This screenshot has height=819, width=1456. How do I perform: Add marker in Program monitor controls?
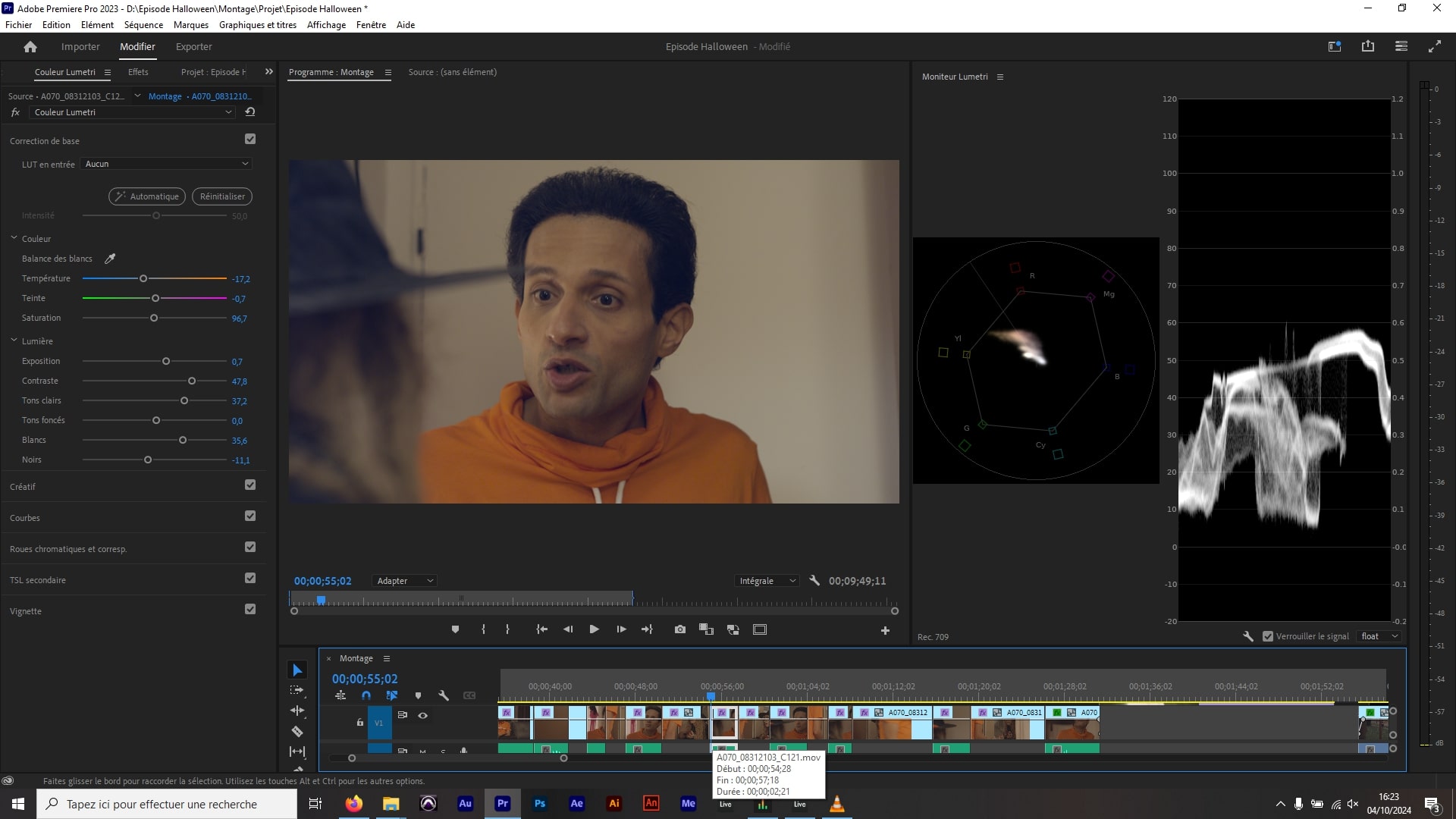(455, 629)
